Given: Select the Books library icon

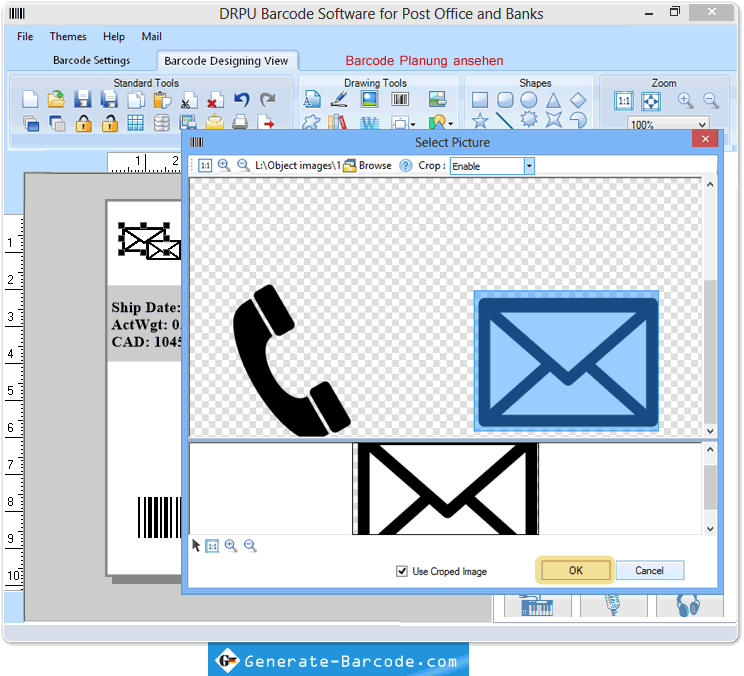Looking at the screenshot, I should pyautogui.click(x=337, y=122).
